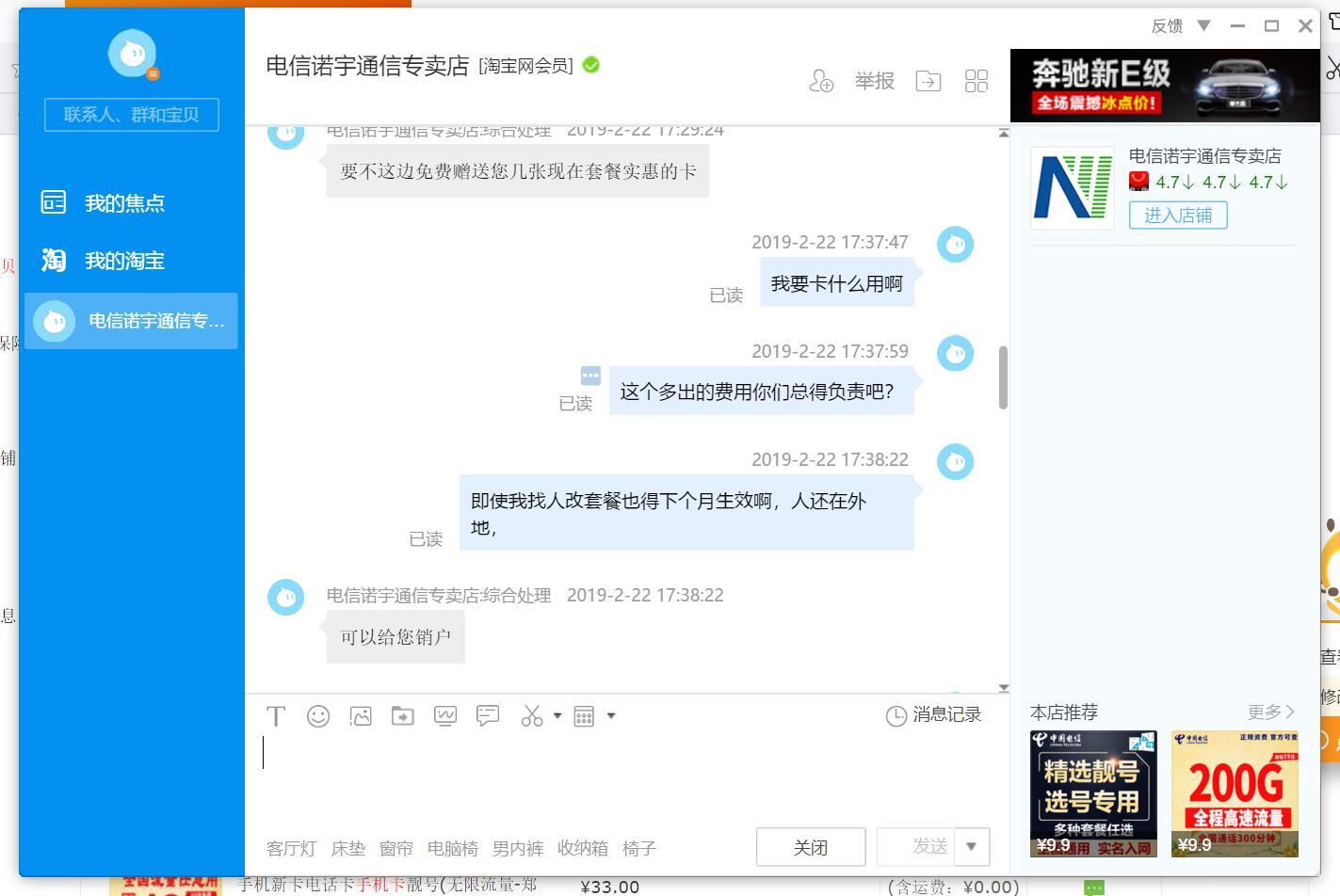Expand the screenshot options arrow
This screenshot has width=1340, height=896.
pyautogui.click(x=557, y=716)
